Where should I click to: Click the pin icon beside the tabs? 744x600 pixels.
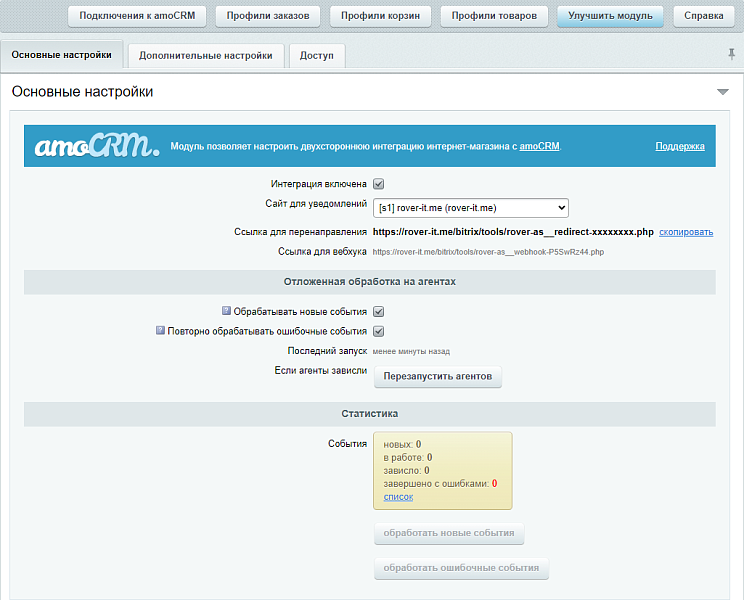[x=731, y=54]
